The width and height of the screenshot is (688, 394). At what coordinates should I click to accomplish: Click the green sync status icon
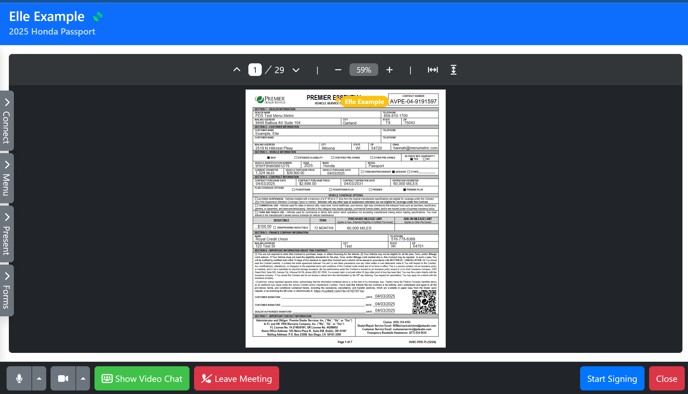point(98,17)
